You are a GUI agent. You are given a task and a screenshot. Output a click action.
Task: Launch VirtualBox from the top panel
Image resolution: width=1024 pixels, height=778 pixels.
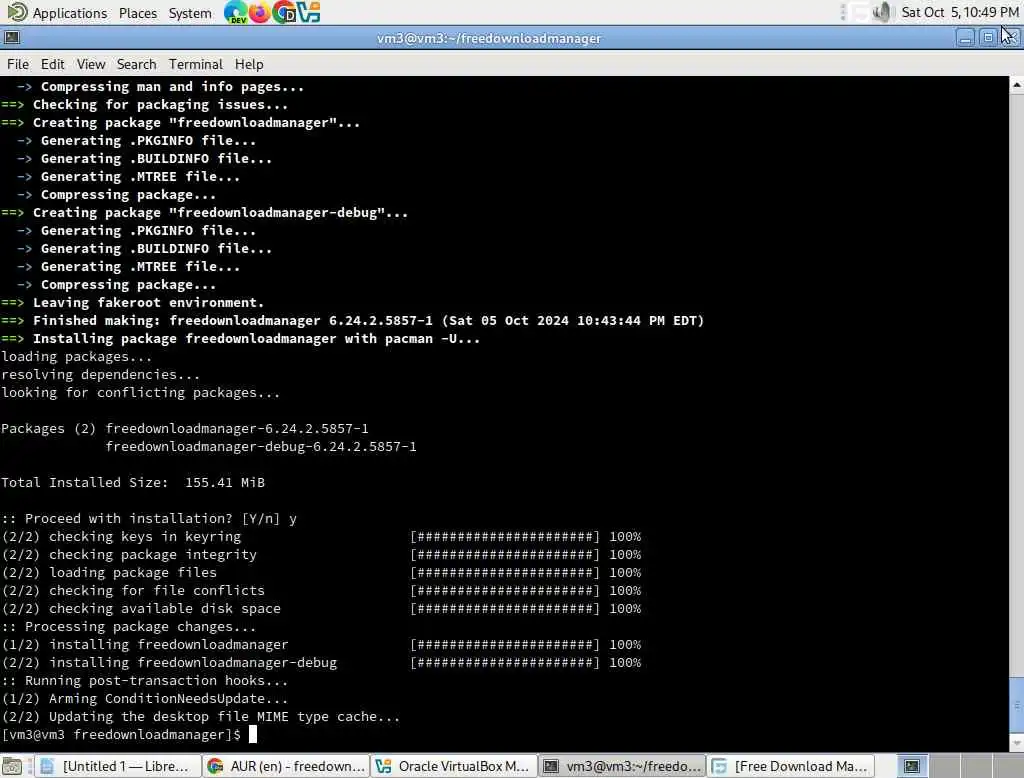click(x=308, y=12)
